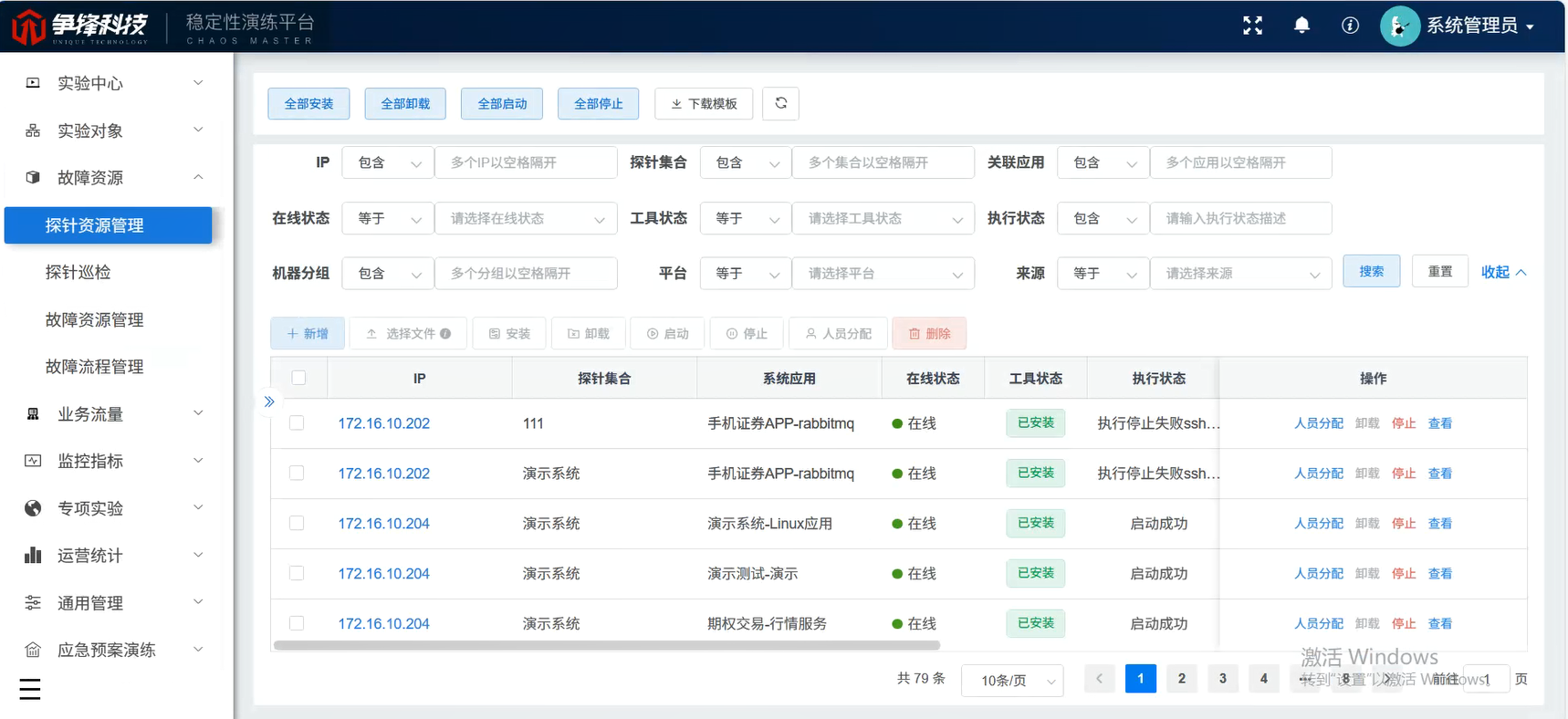
Task: Open the 请选择平台 dropdown
Action: [883, 274]
